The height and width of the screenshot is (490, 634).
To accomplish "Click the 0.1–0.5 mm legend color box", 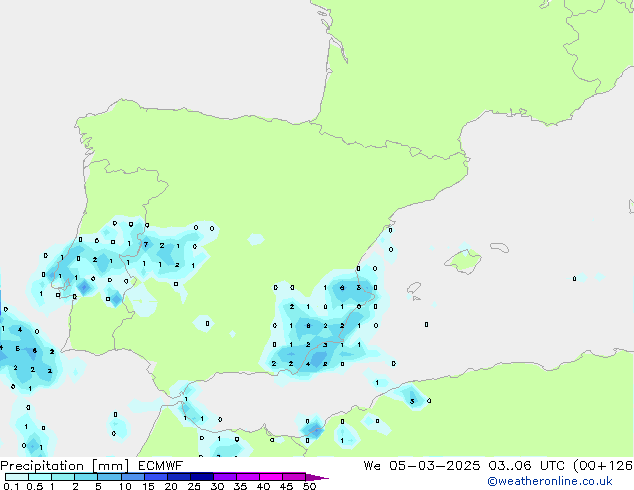I will (x=17, y=477).
